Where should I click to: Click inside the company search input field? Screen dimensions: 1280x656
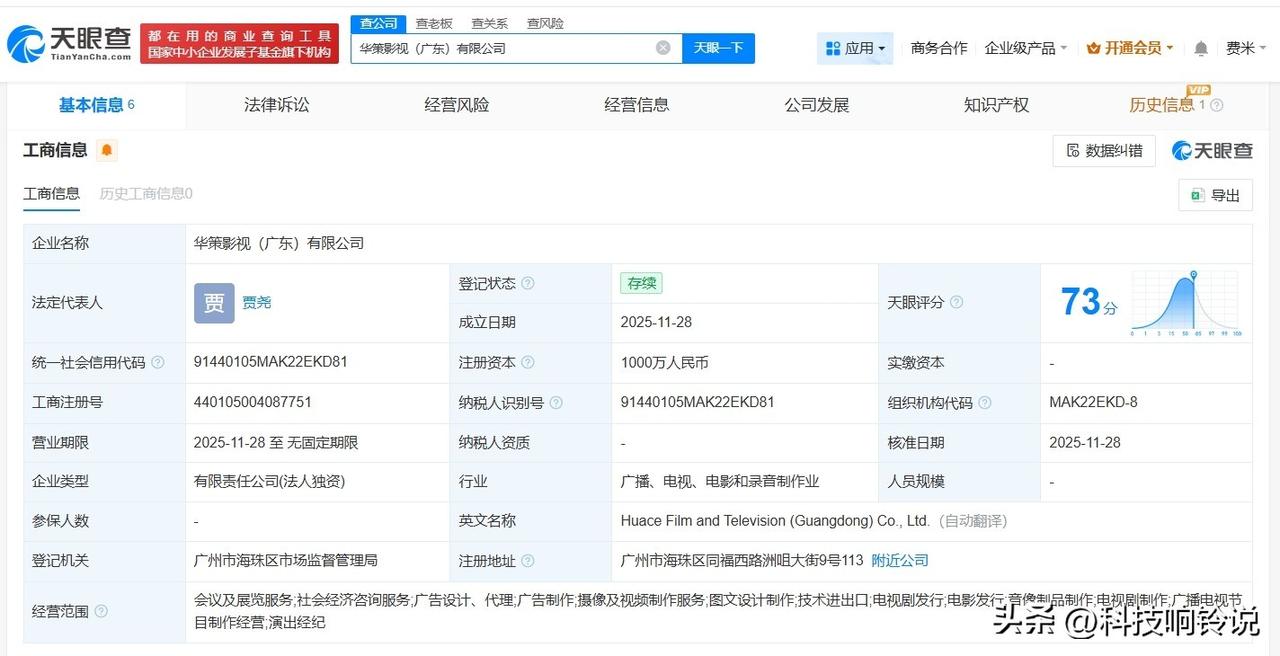(x=500, y=47)
